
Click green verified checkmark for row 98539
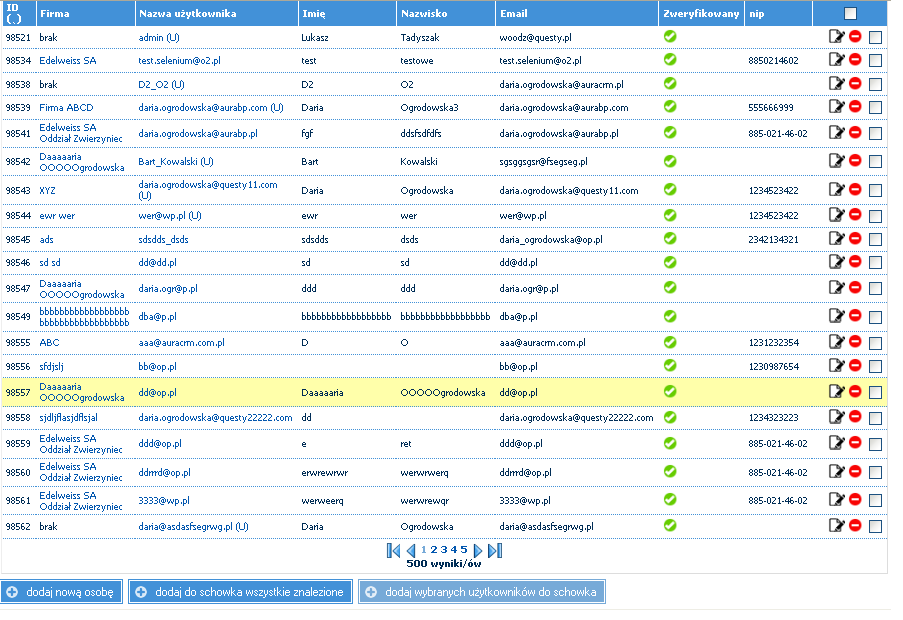click(x=670, y=107)
